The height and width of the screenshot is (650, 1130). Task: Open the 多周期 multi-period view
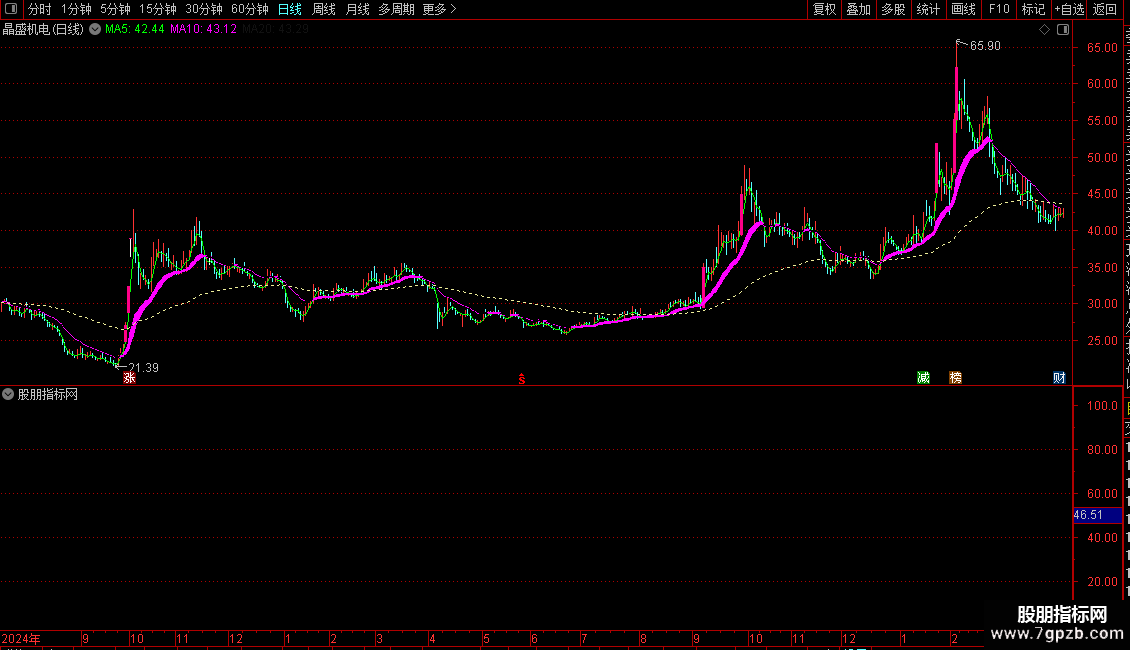pos(396,9)
